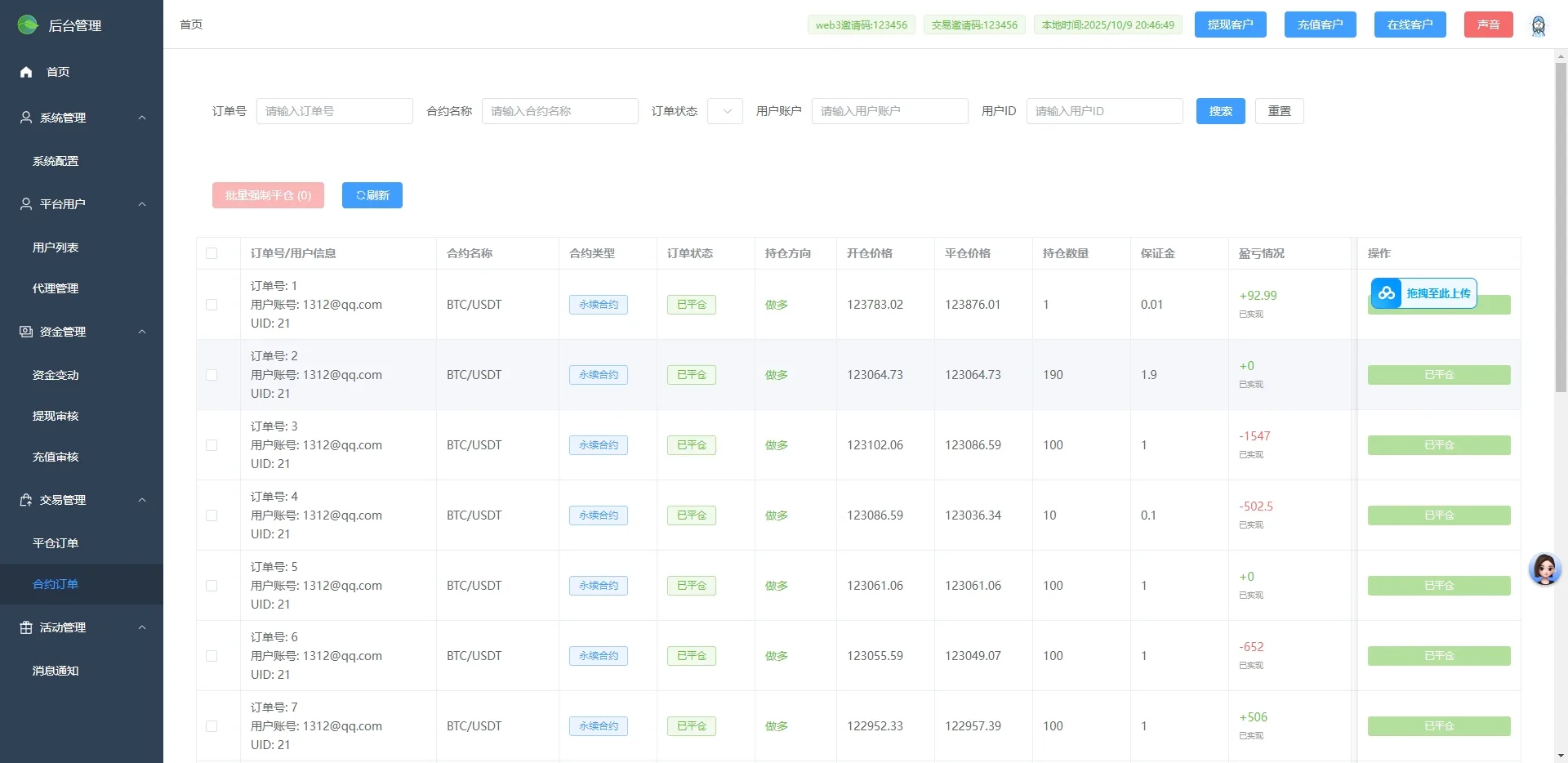
Task: Open the 订单状态 dropdown
Action: click(x=724, y=111)
